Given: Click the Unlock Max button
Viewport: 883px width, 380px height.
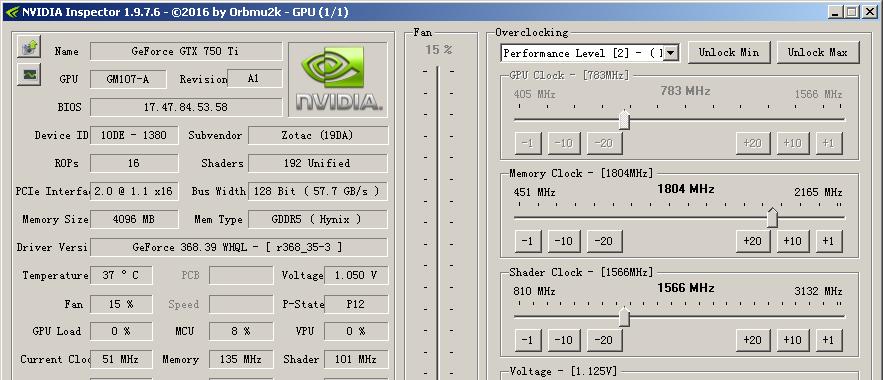Looking at the screenshot, I should (x=818, y=52).
